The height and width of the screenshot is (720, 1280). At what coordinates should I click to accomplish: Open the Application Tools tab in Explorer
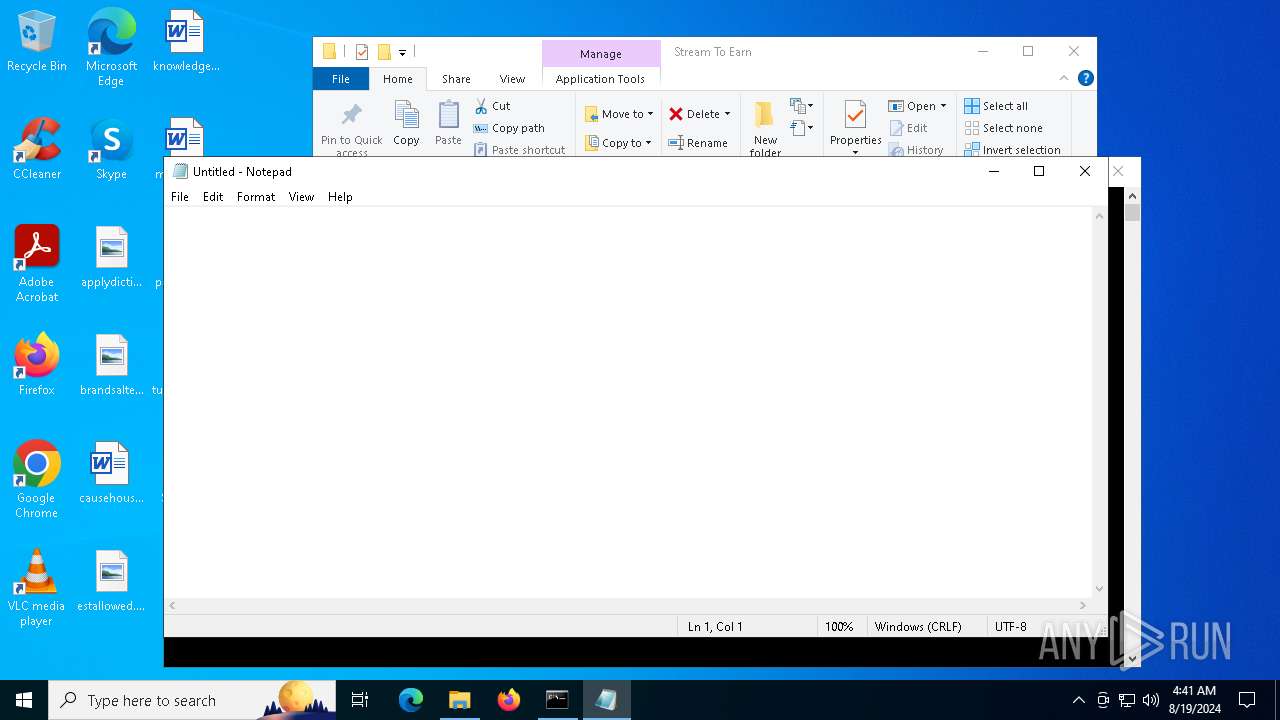(x=600, y=79)
